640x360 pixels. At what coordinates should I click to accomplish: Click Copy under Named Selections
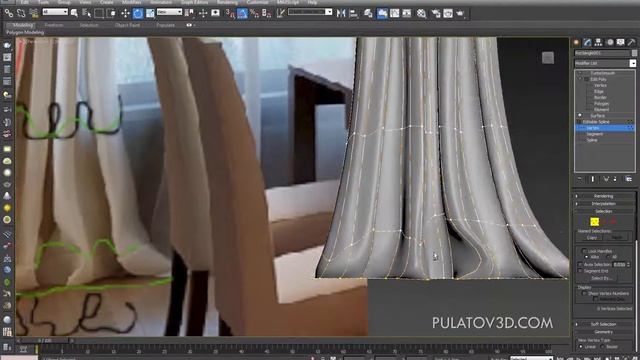592,238
